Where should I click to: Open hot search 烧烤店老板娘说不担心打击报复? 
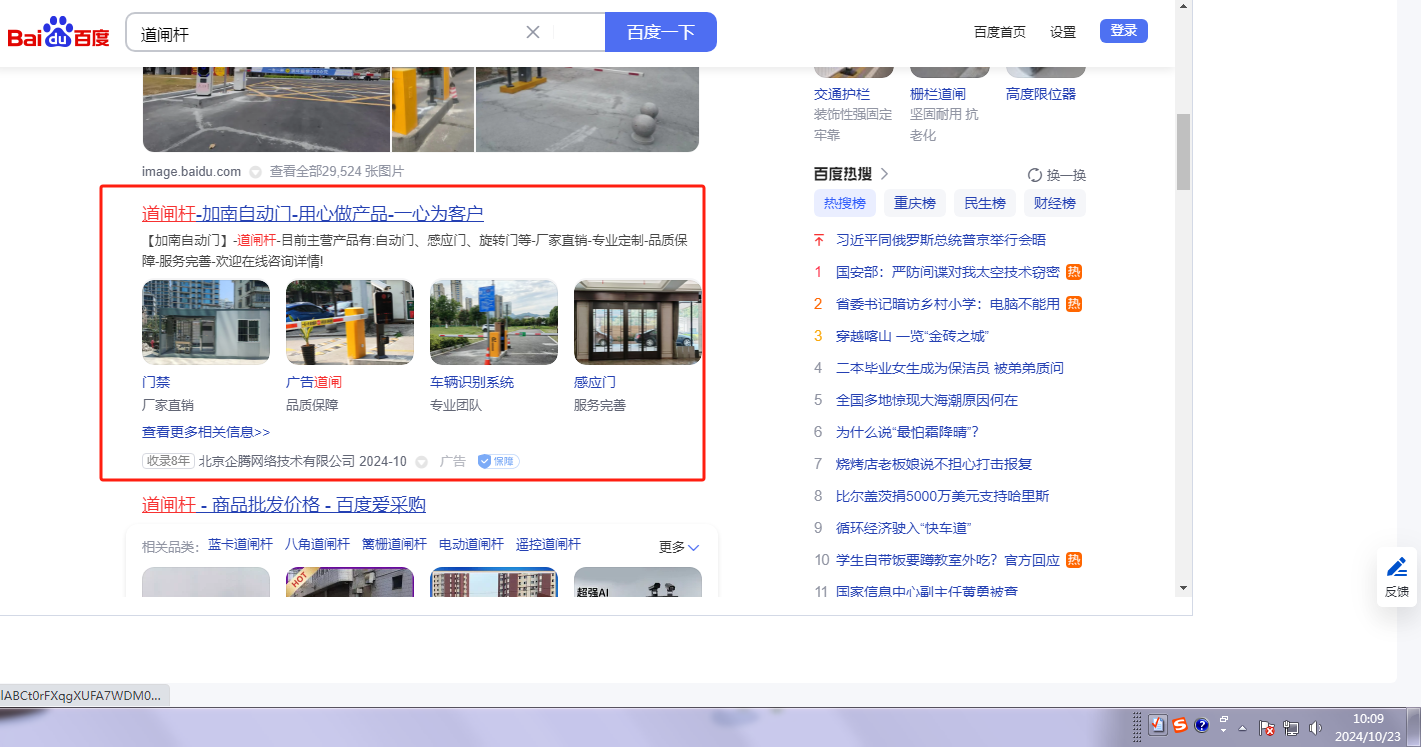(934, 464)
